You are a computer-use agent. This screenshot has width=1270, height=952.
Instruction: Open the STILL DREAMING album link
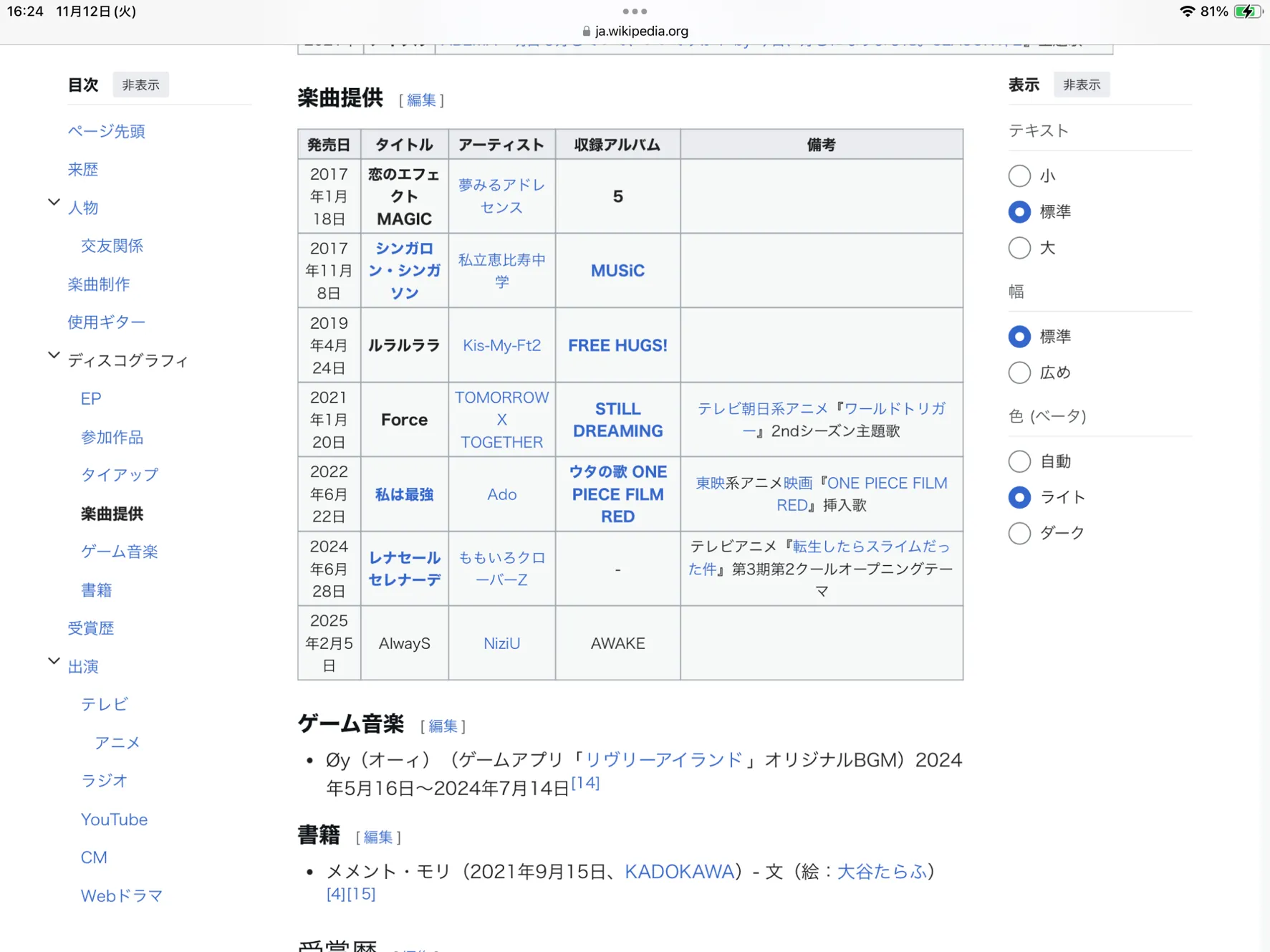click(x=617, y=420)
